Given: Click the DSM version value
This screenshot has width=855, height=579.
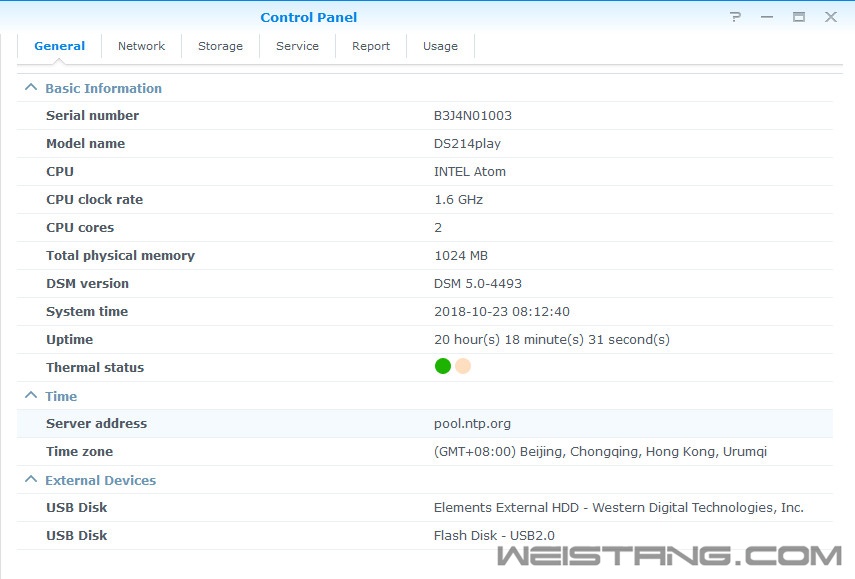Looking at the screenshot, I should tap(478, 283).
